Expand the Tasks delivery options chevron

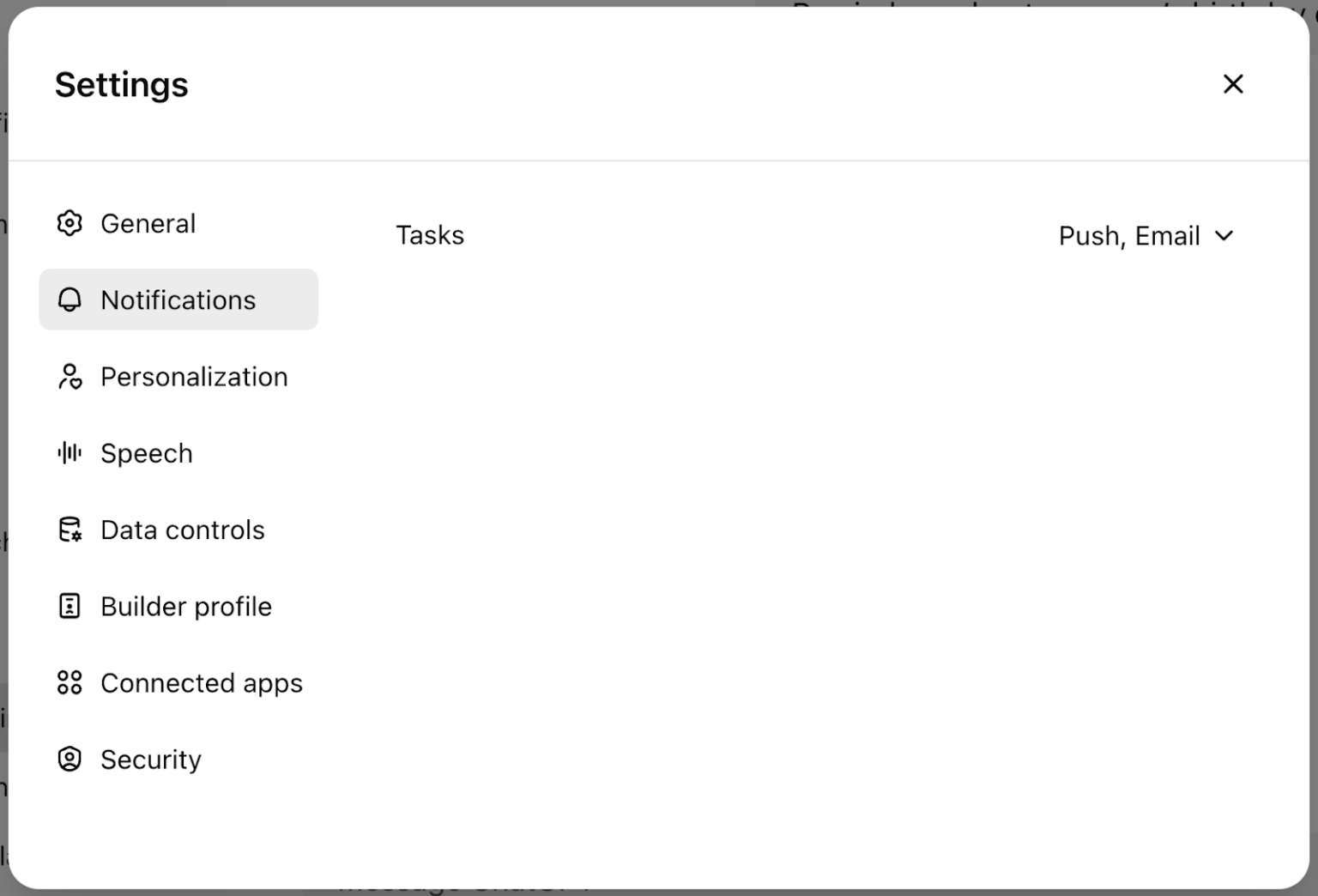[x=1225, y=236]
